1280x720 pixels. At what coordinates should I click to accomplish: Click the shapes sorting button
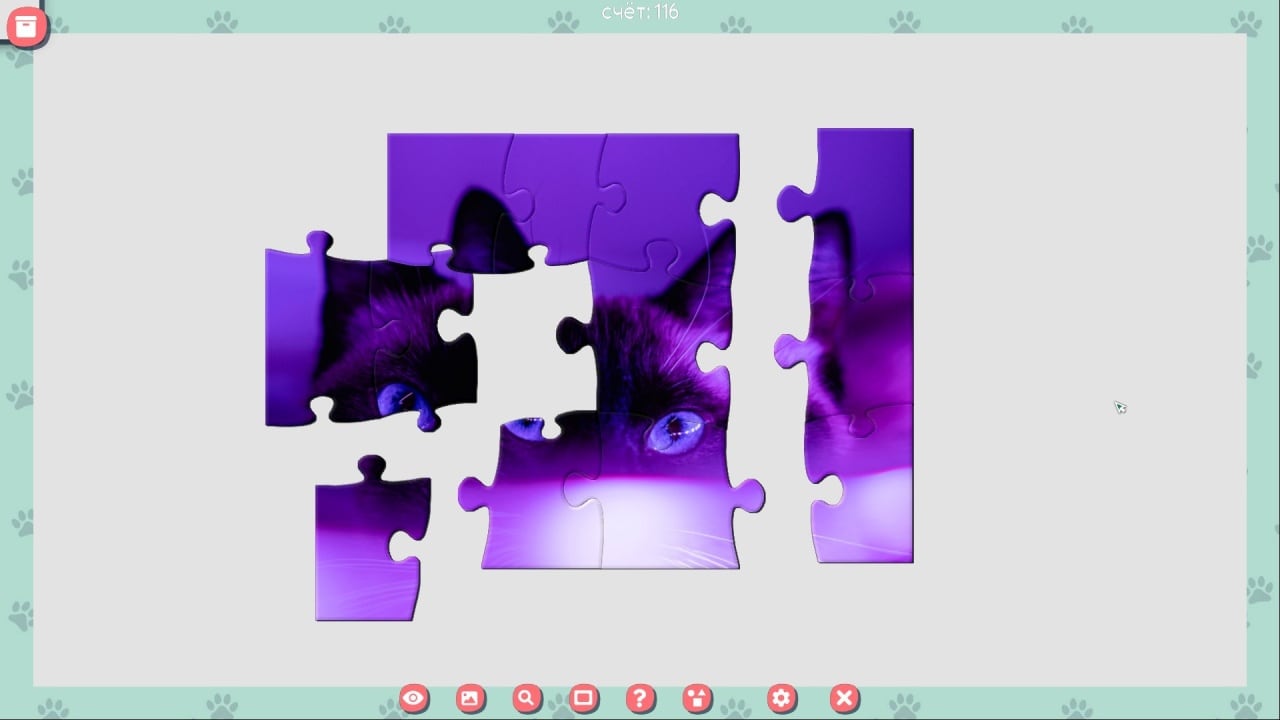pos(697,698)
